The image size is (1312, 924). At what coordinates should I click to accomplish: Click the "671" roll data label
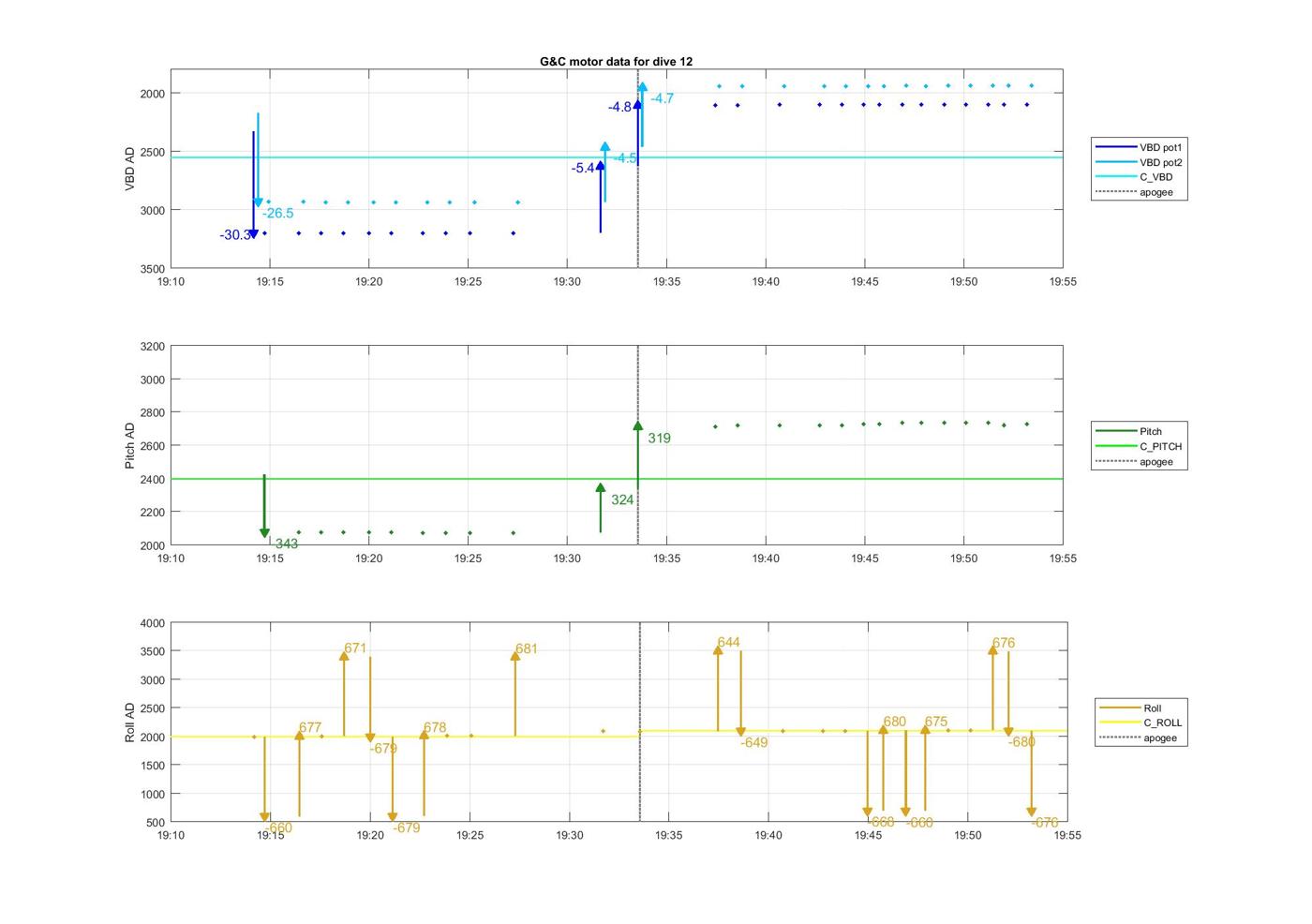click(x=355, y=648)
